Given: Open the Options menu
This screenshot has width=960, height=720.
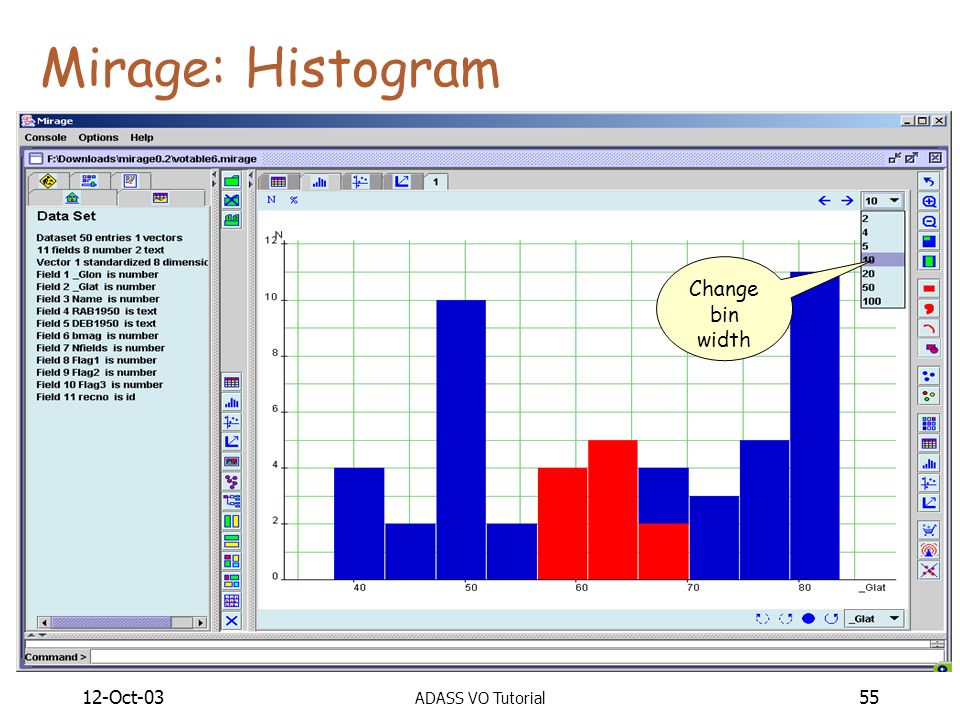Looking at the screenshot, I should coord(98,137).
